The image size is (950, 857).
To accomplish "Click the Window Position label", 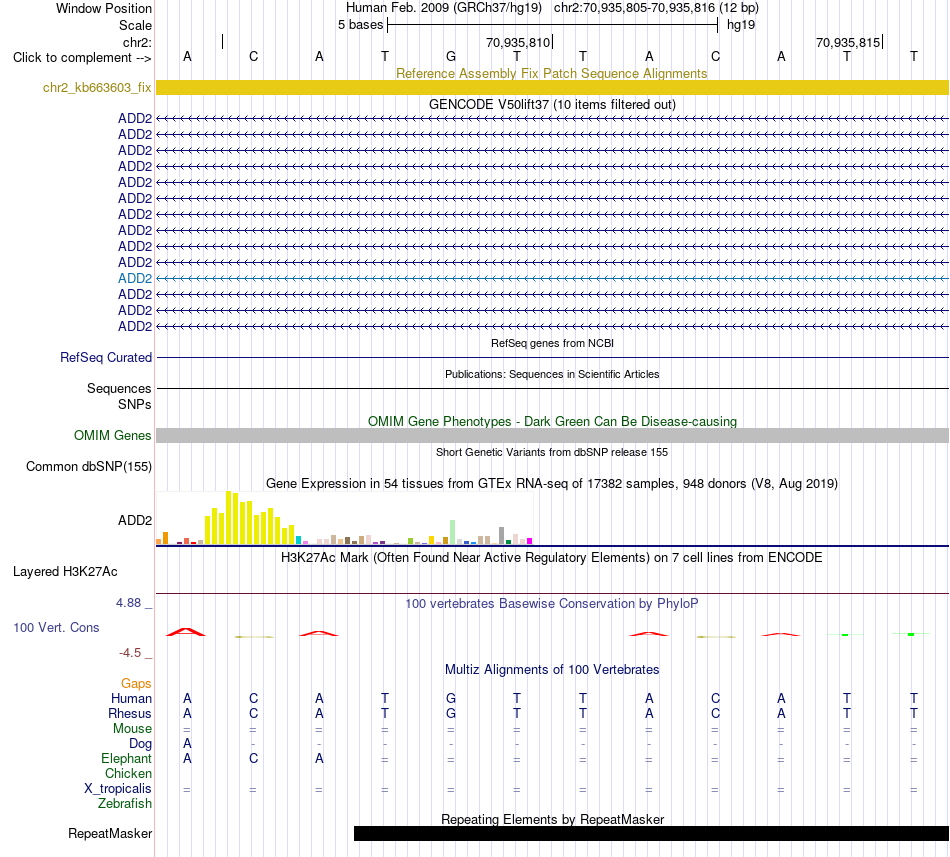I will point(104,8).
